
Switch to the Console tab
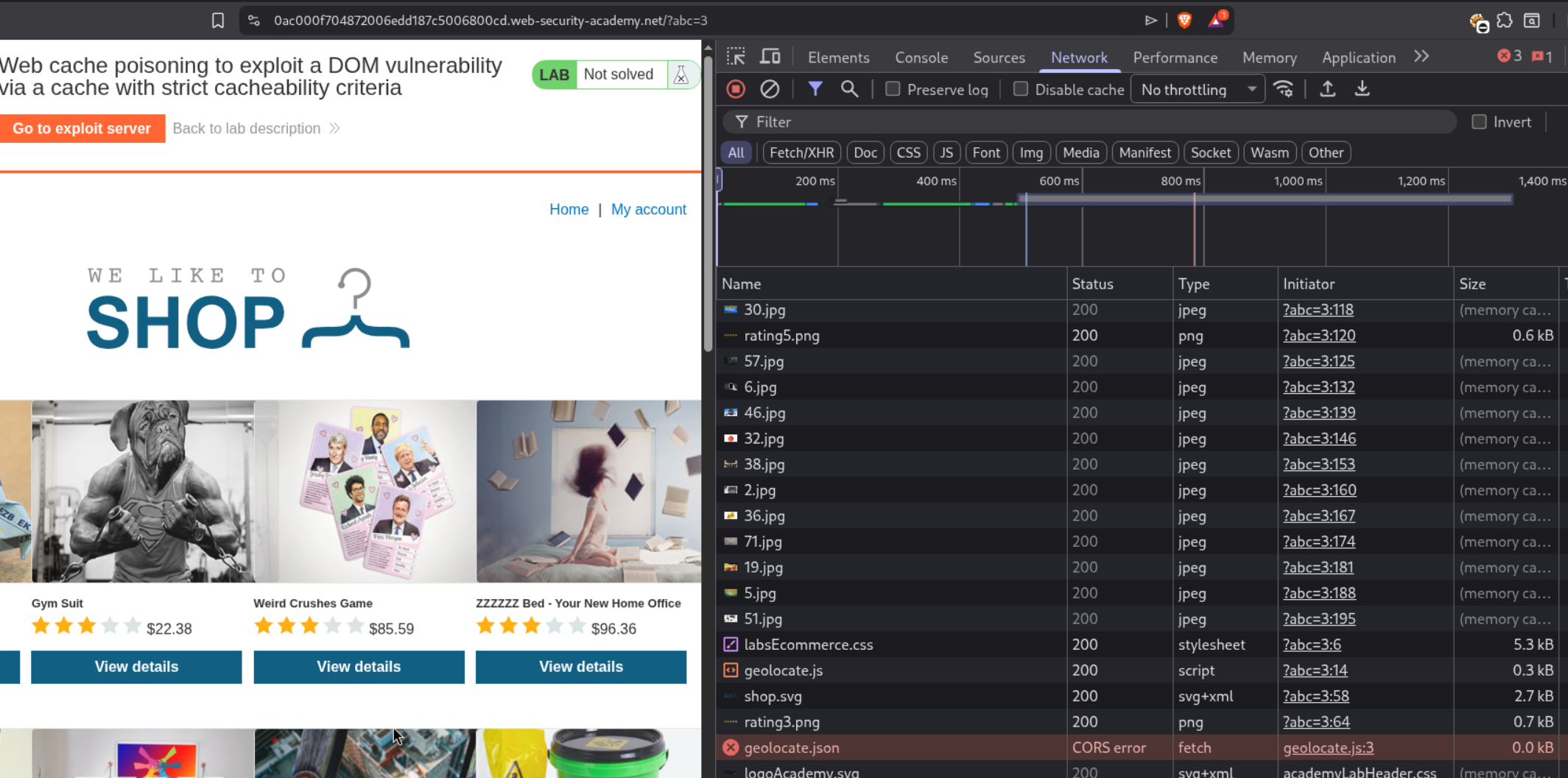pos(921,57)
